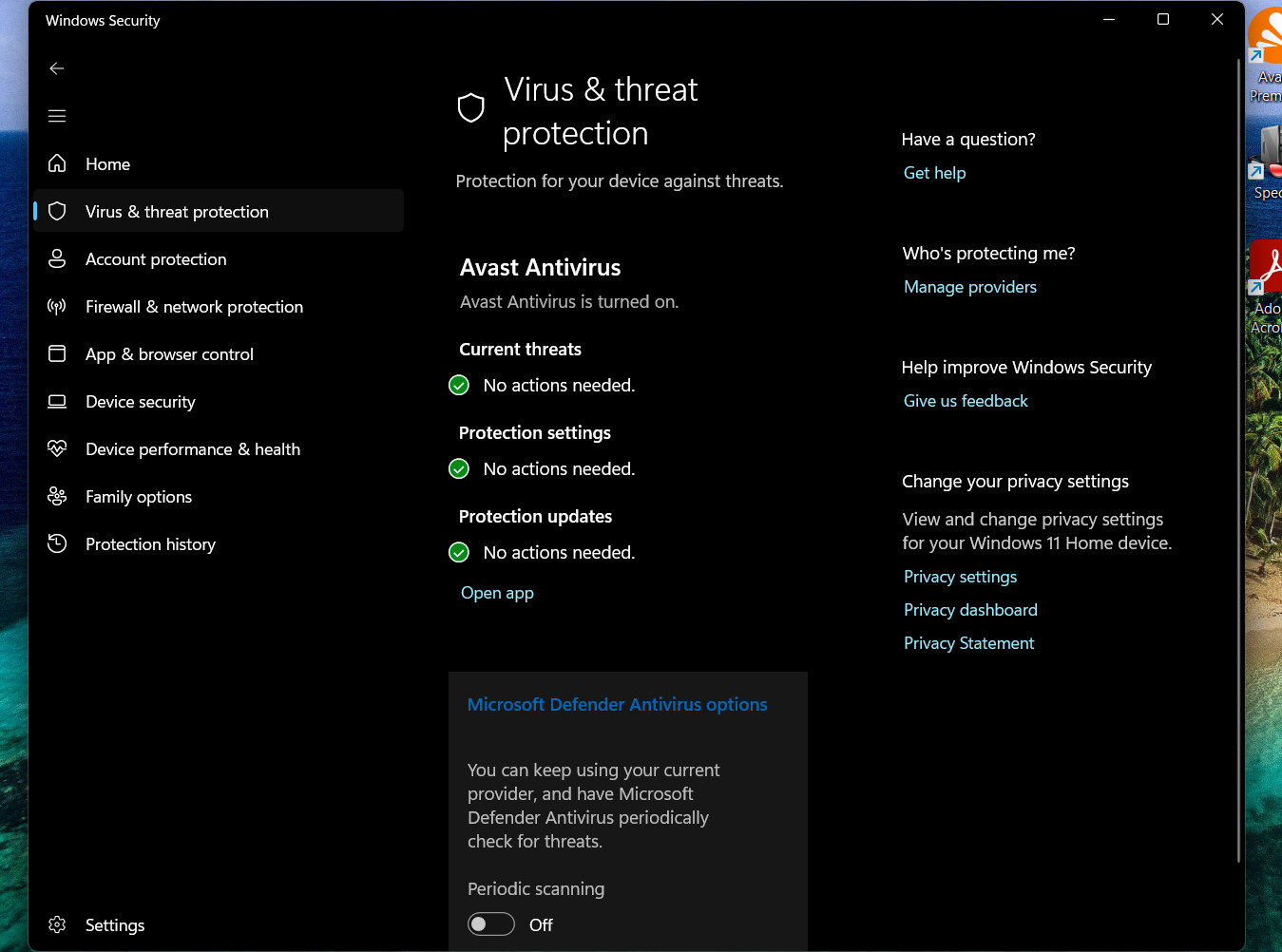The width and height of the screenshot is (1282, 952).
Task: Open Protection history section
Action: [219, 543]
